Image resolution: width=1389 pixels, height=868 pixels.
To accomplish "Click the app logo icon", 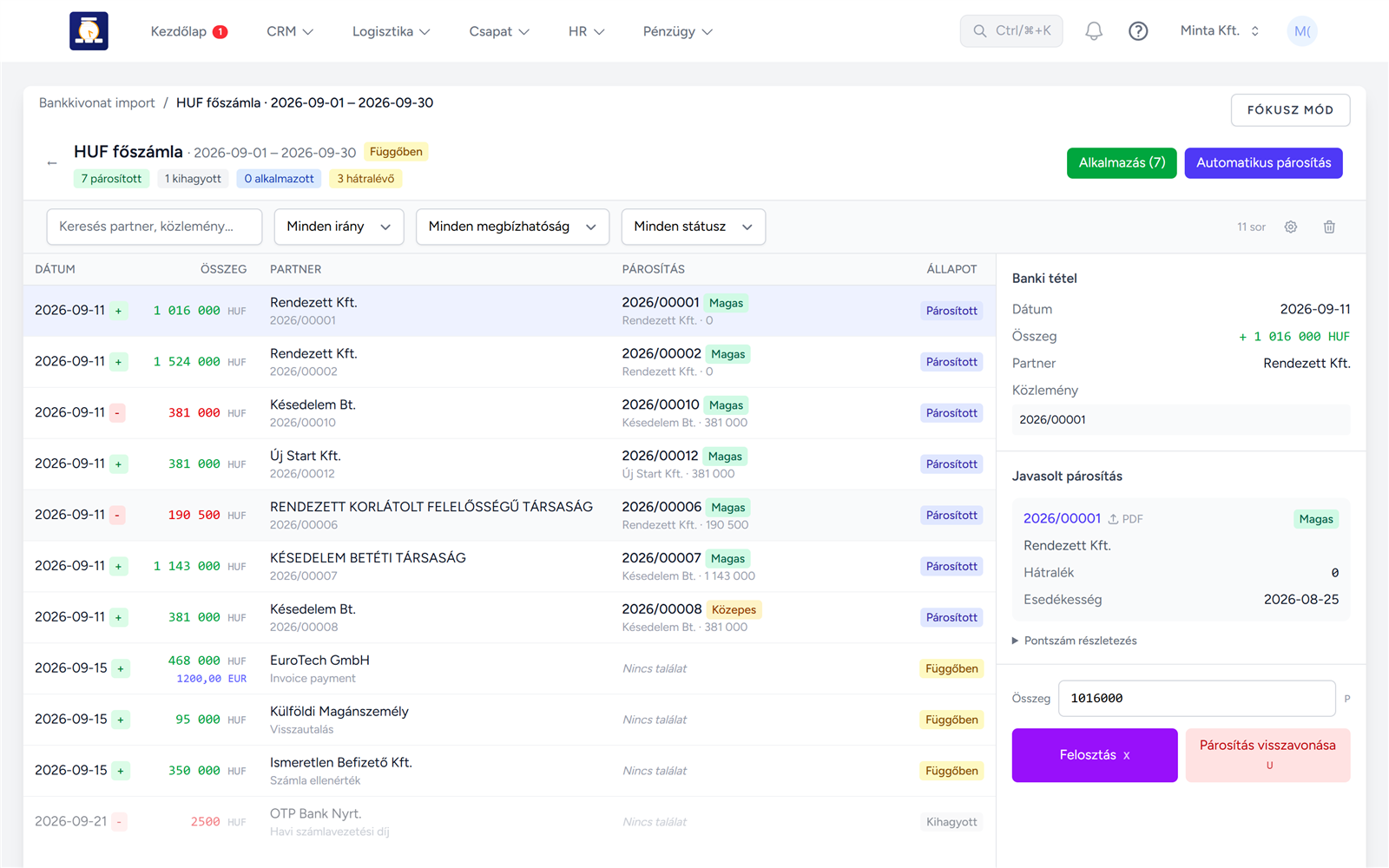I will 89,31.
